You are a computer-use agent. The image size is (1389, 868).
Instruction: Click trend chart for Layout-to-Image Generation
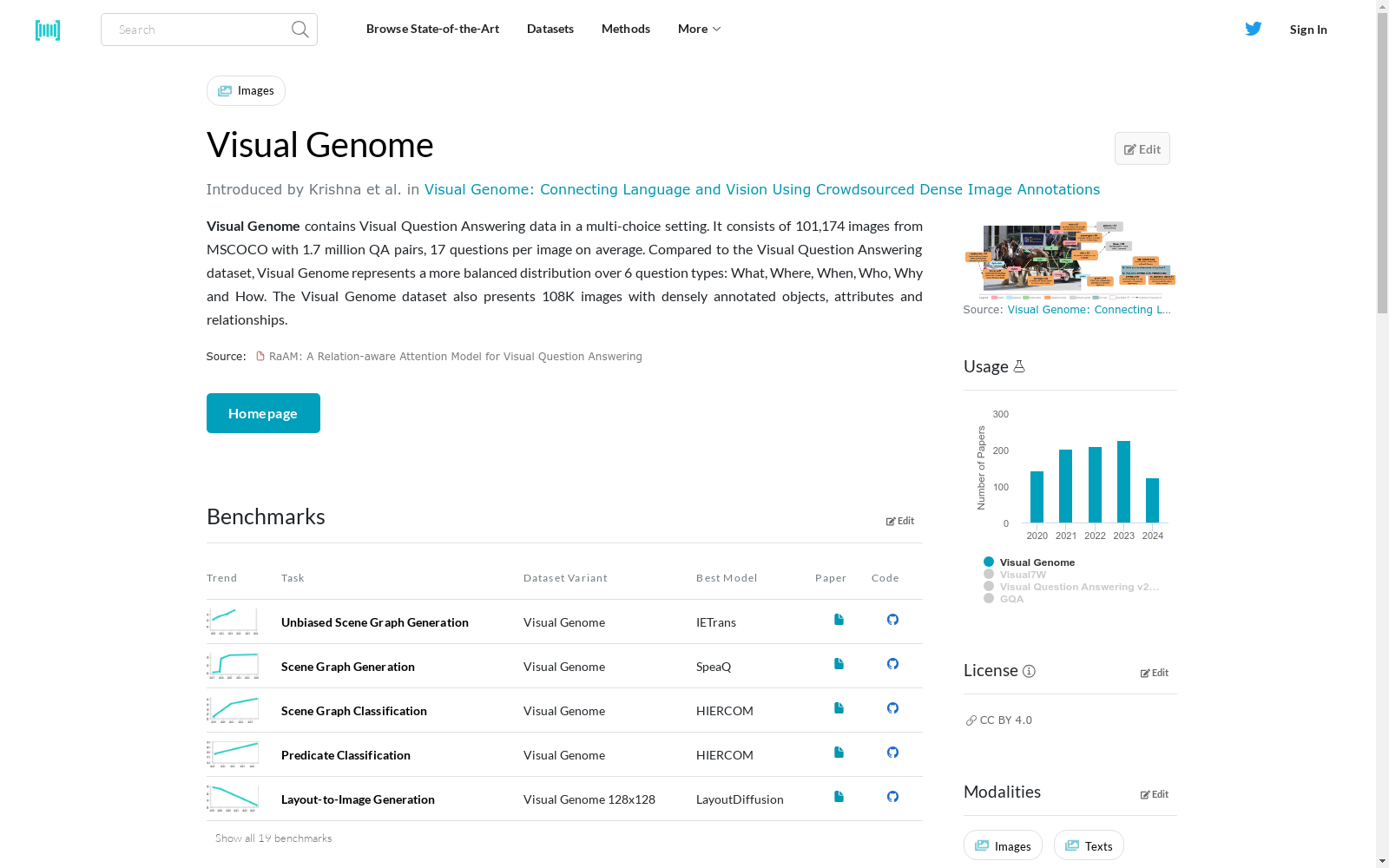[233, 799]
